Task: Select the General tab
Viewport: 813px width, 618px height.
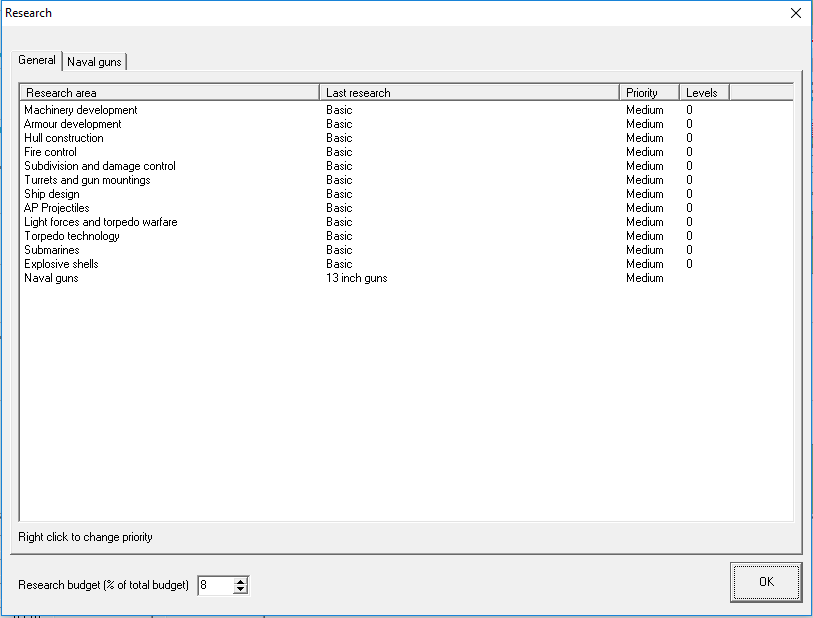Action: 37,60
